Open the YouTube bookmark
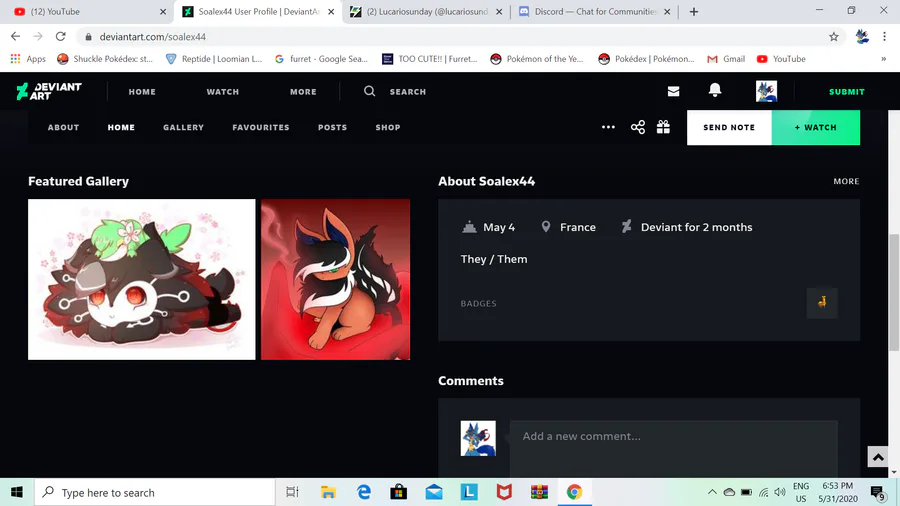Image resolution: width=900 pixels, height=506 pixels. pos(781,59)
